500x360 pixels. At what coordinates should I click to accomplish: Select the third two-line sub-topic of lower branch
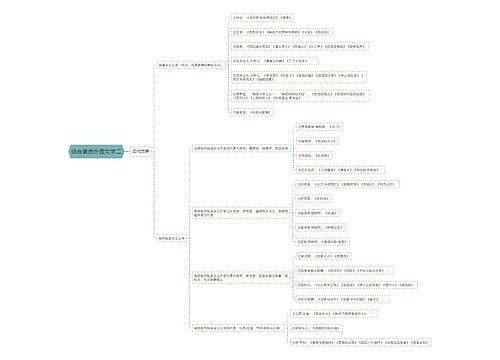tap(241, 278)
